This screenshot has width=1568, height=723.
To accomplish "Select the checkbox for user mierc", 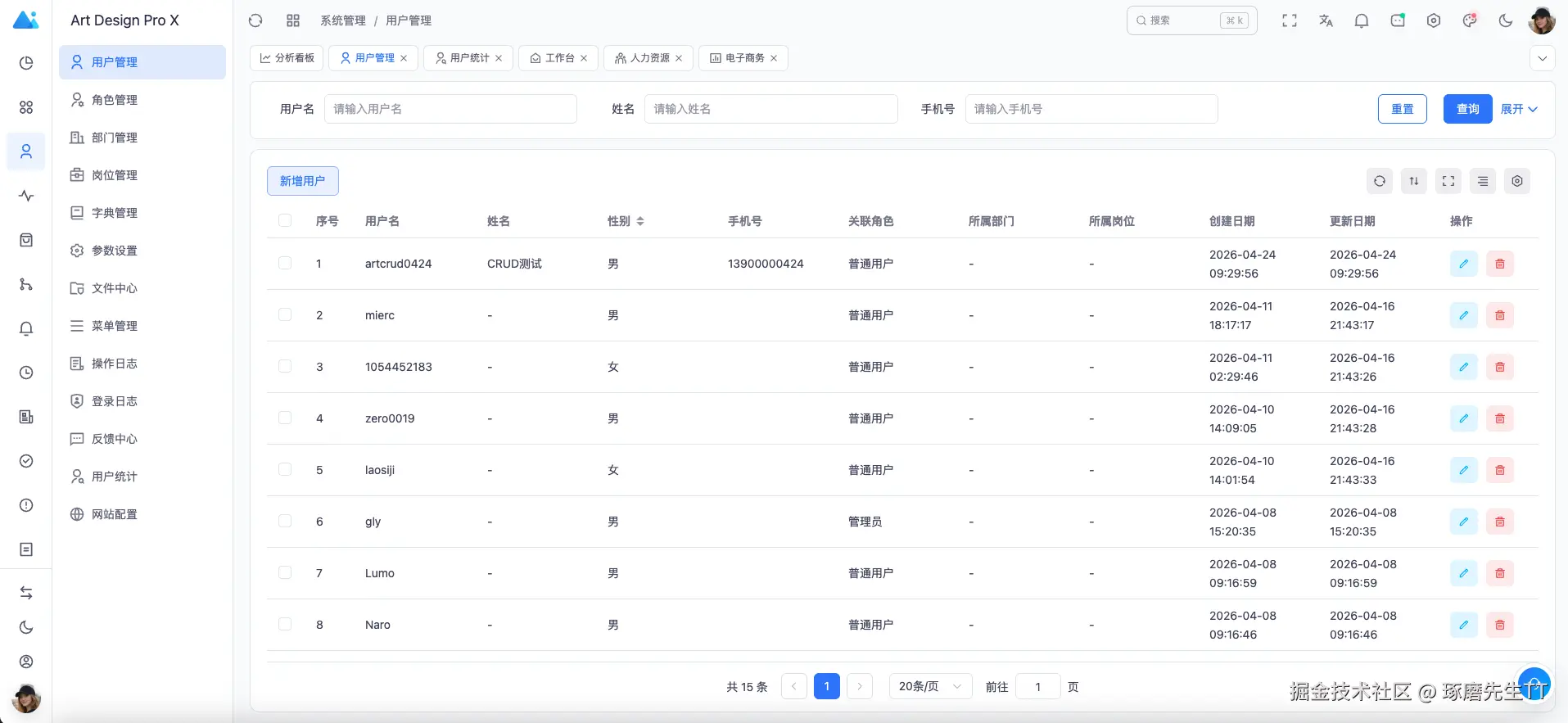I will tap(285, 314).
